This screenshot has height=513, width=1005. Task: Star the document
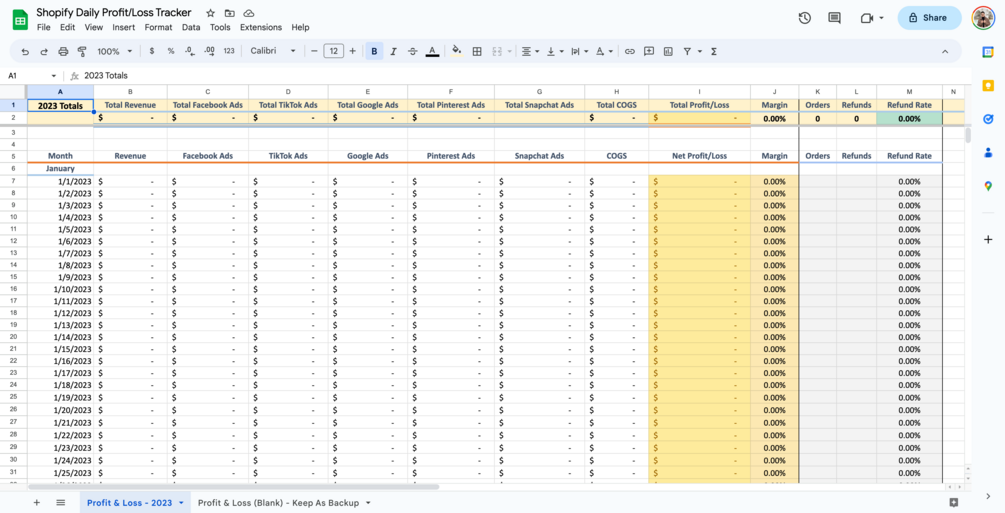click(x=210, y=13)
